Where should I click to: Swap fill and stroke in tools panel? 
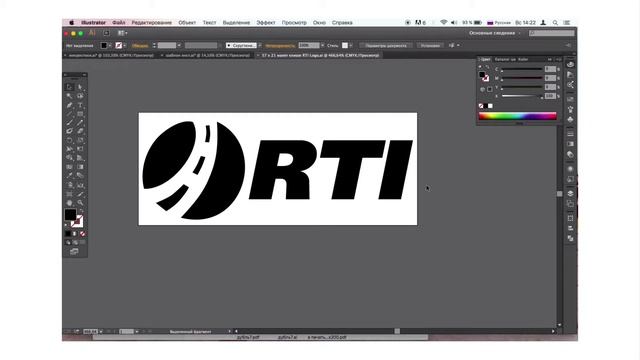point(81,211)
